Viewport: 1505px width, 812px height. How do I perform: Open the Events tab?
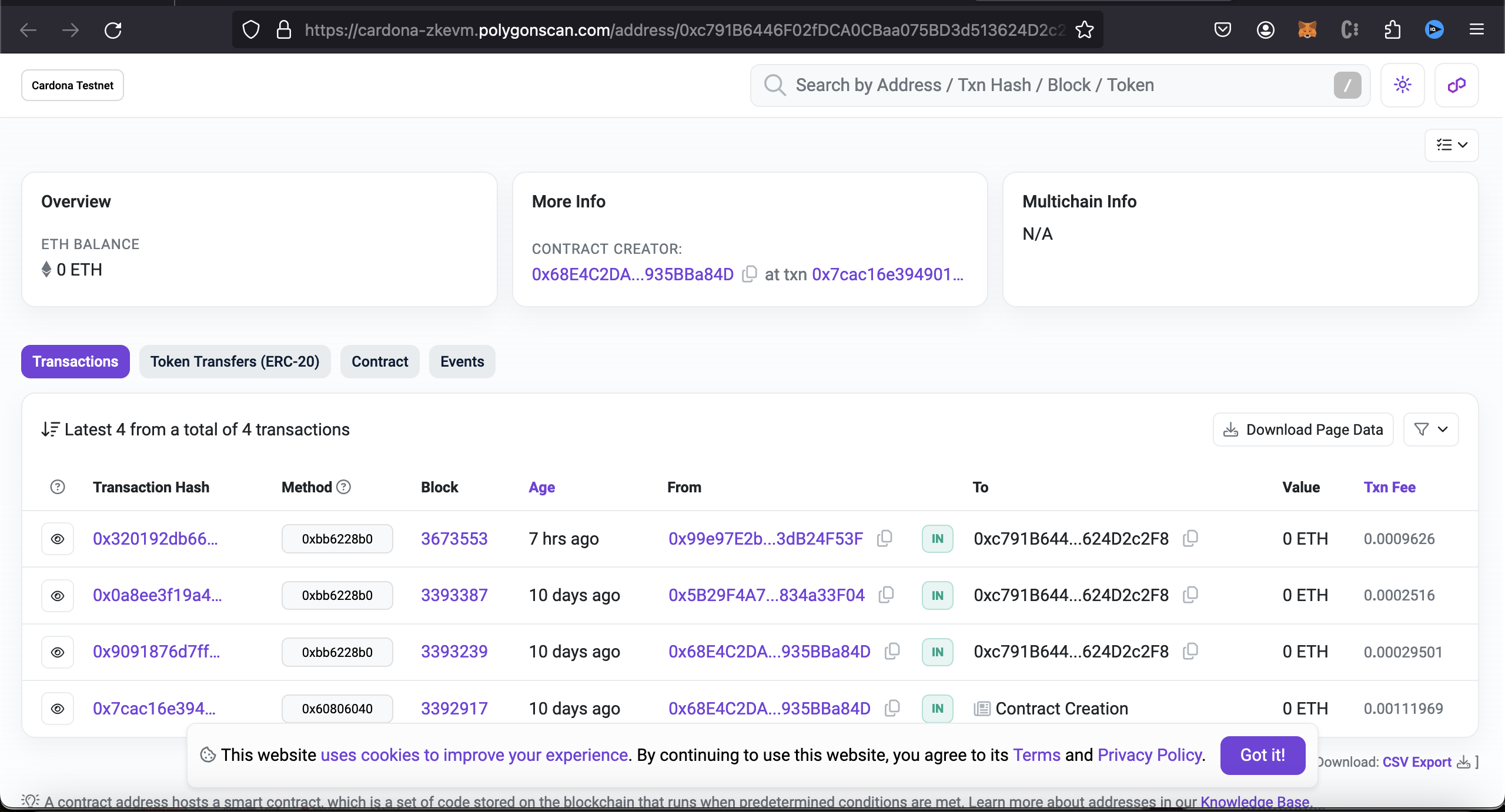coord(462,361)
